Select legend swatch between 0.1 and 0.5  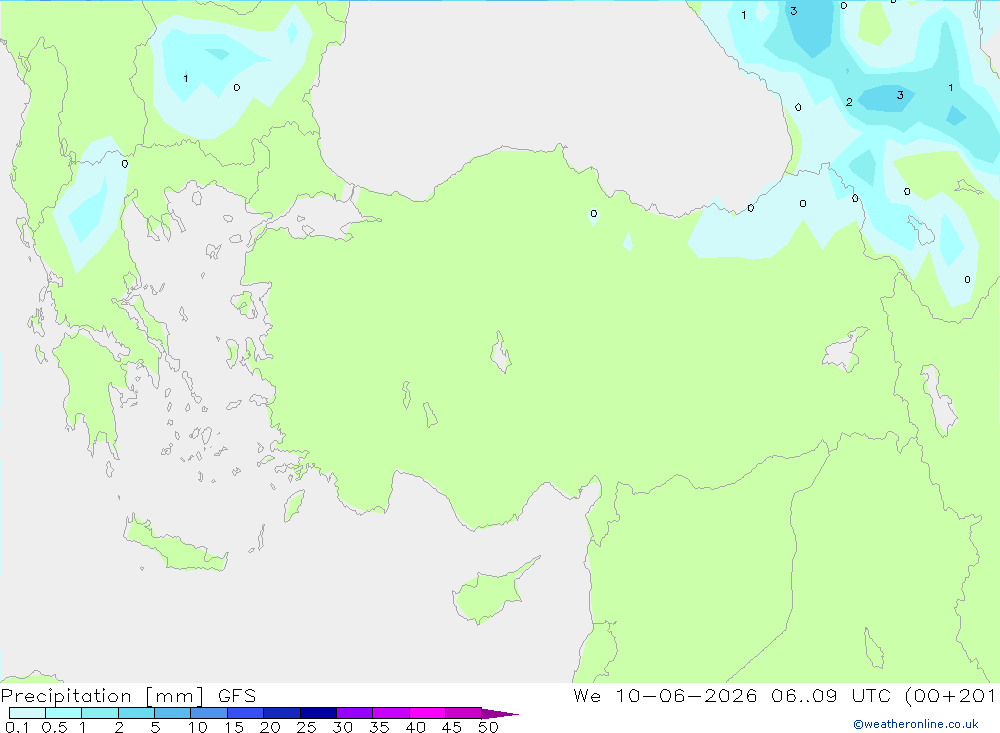pyautogui.click(x=27, y=713)
